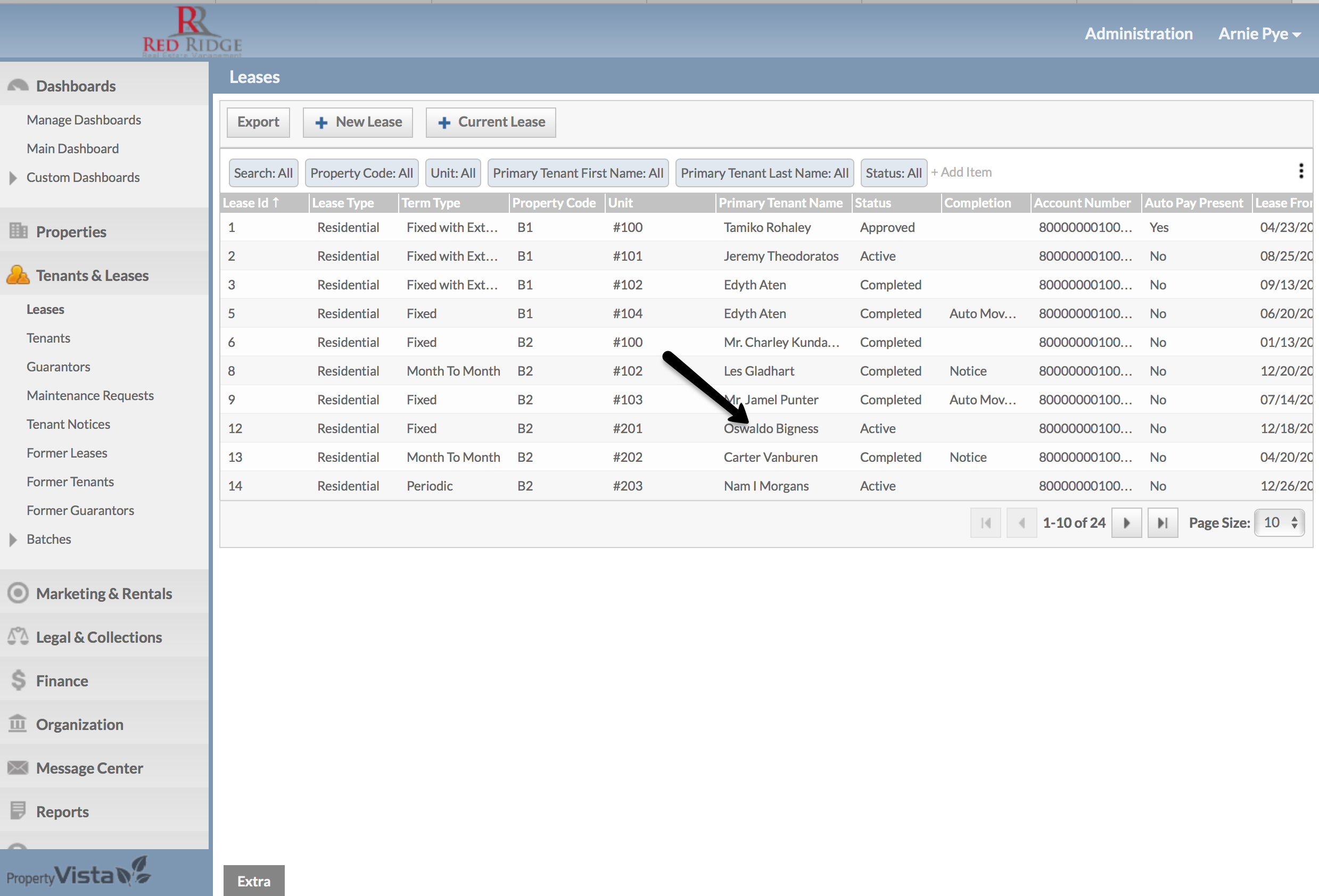Click the Message Center envelope icon
The height and width of the screenshot is (896, 1319).
coord(18,767)
